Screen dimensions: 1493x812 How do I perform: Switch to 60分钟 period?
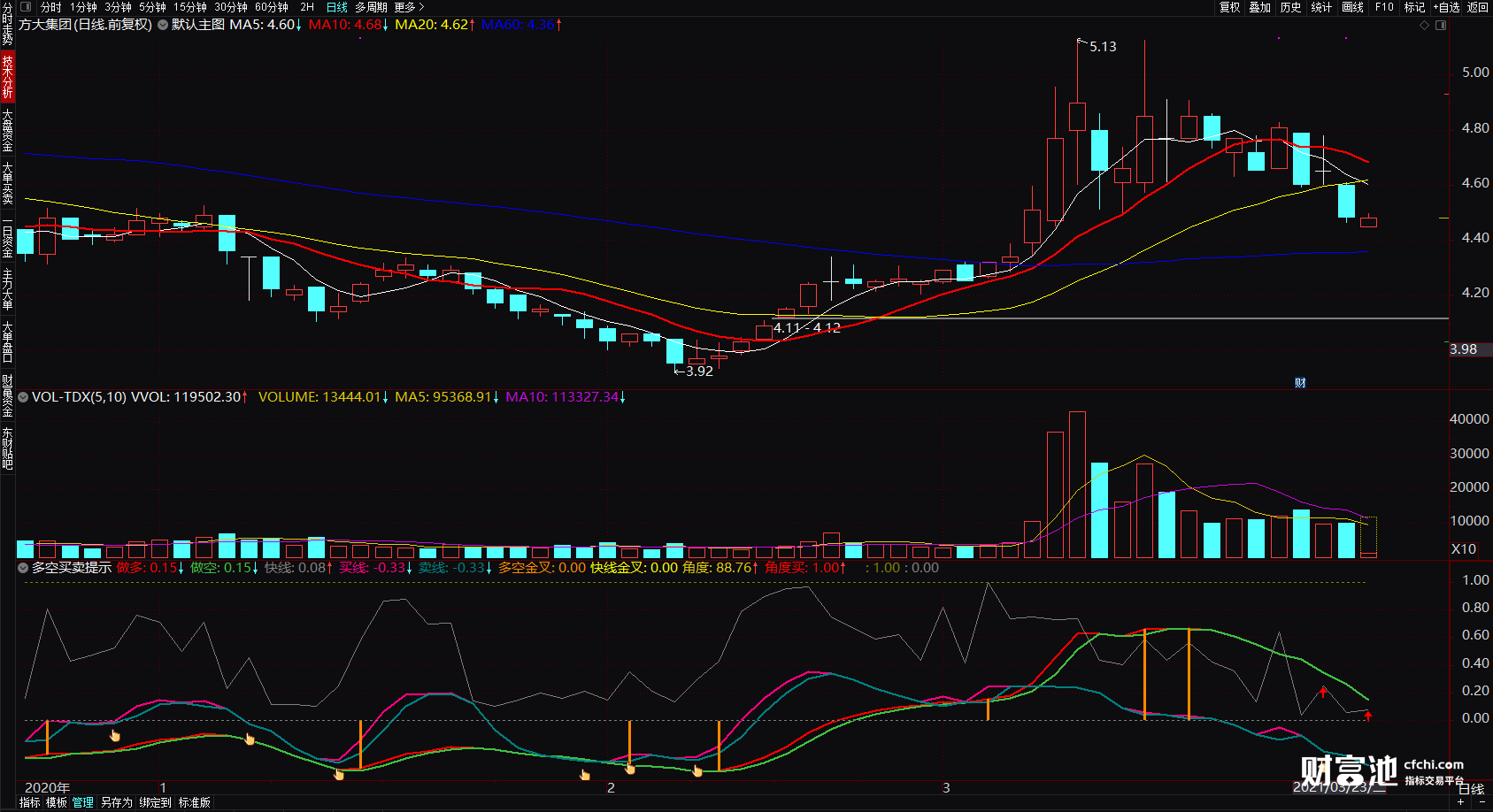pyautogui.click(x=272, y=7)
